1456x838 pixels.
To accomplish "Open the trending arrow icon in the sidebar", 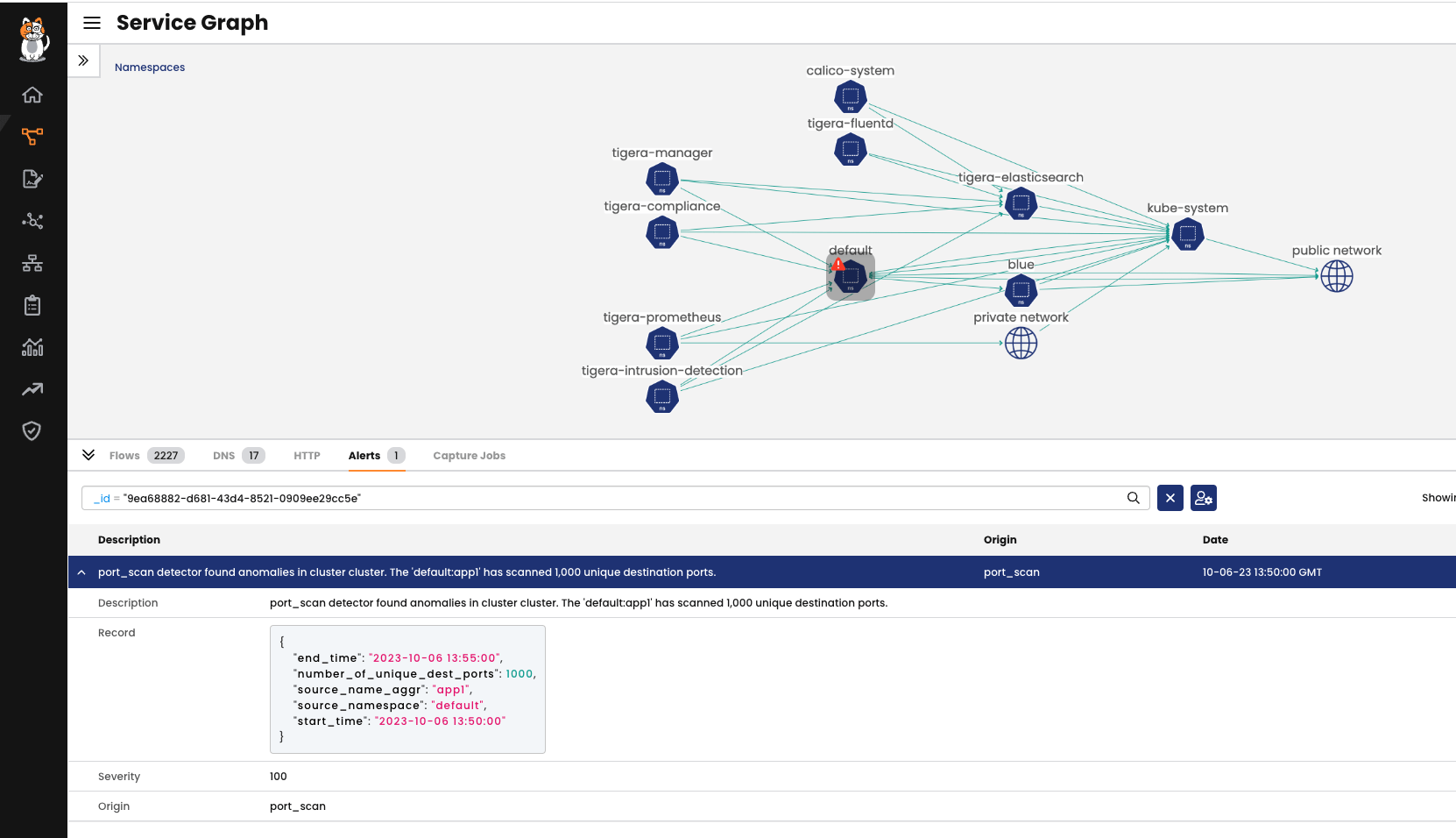I will [32, 389].
